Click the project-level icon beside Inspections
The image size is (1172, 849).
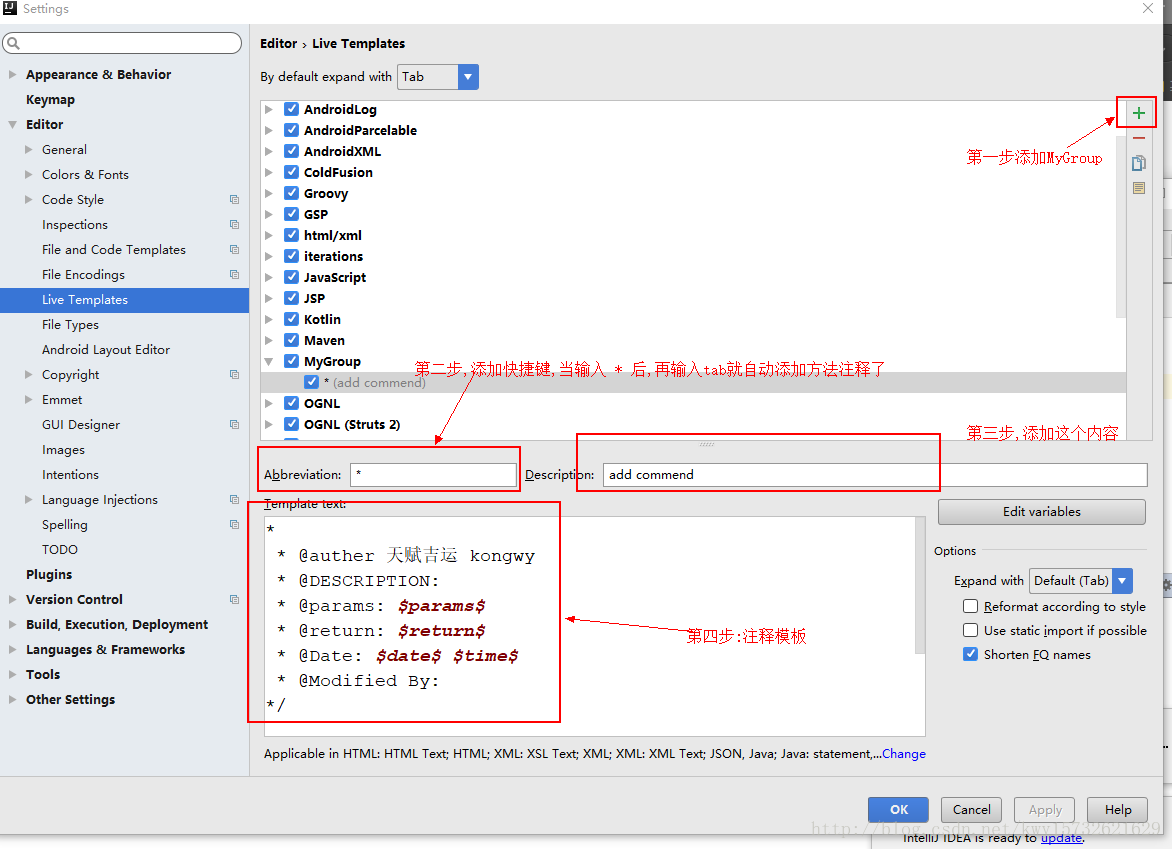coord(234,225)
